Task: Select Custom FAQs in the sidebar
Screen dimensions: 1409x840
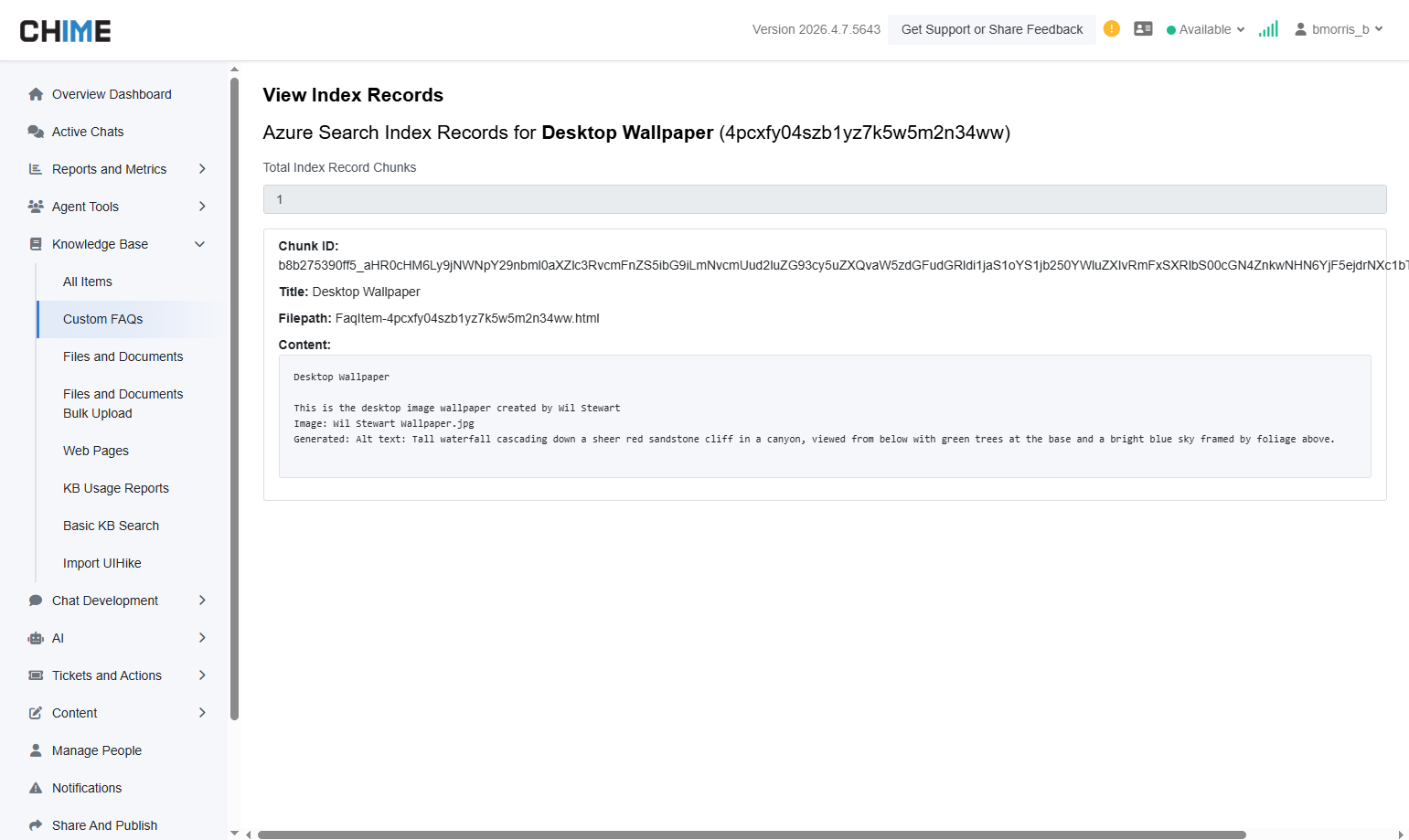Action: (x=102, y=319)
